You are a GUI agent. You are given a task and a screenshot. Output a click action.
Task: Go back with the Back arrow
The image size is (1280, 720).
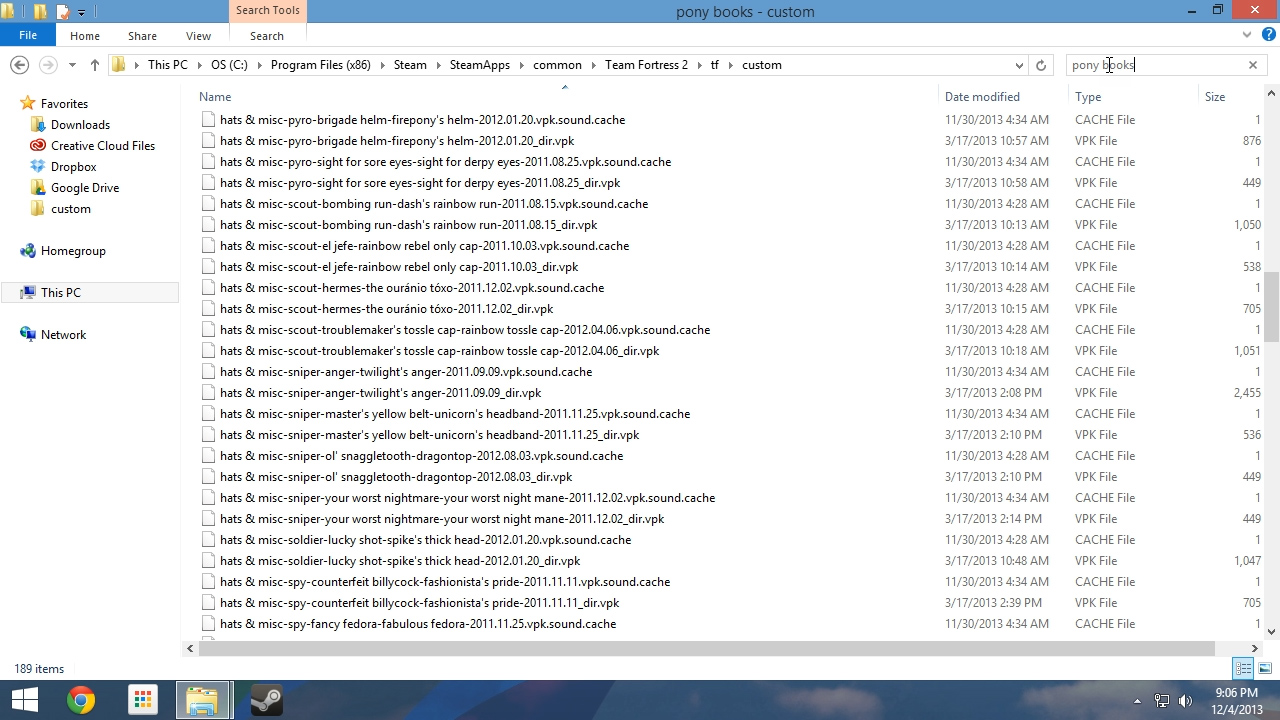pos(19,65)
